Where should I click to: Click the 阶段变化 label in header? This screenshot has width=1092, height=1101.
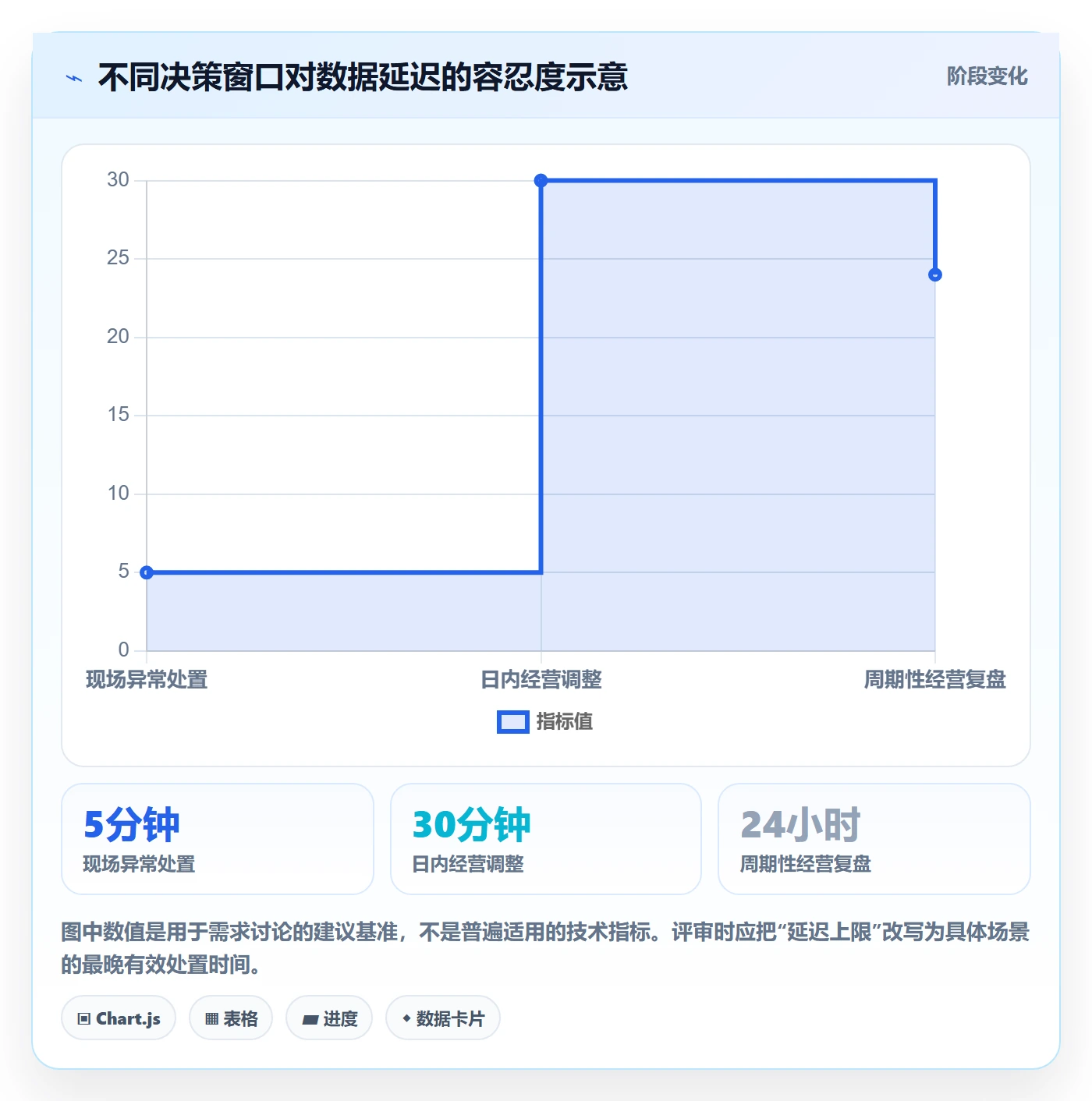click(987, 76)
